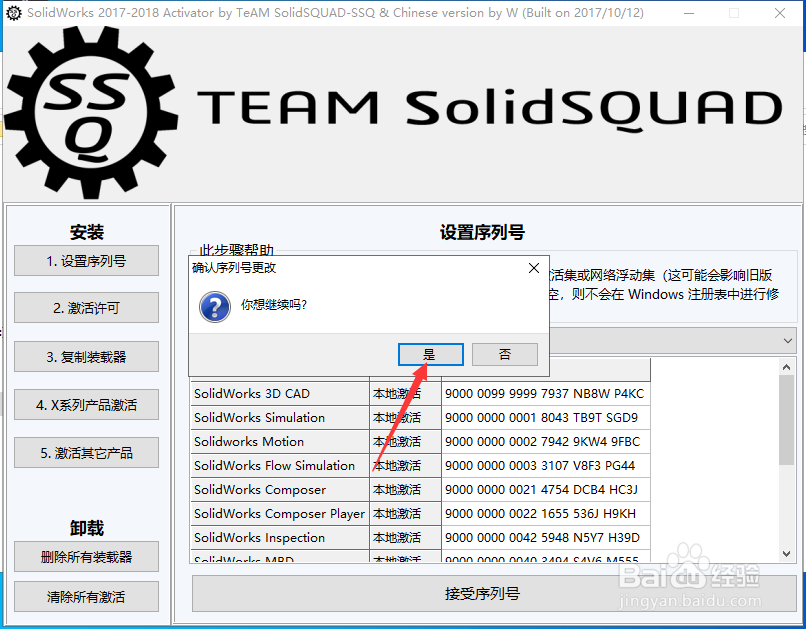Open the dropdown arrow behind the dialog
Viewport: 806px width, 629px height.
(x=787, y=341)
